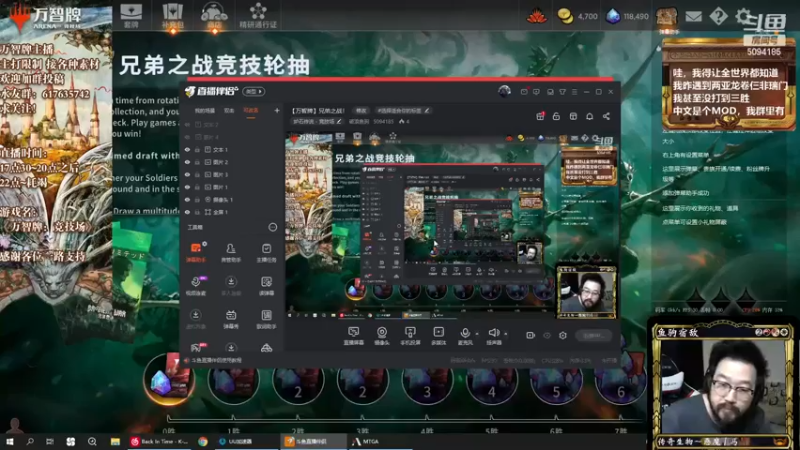Viewport: 800px width, 450px height.
Task: Click the streamer avatar in title bar
Action: coord(504,91)
